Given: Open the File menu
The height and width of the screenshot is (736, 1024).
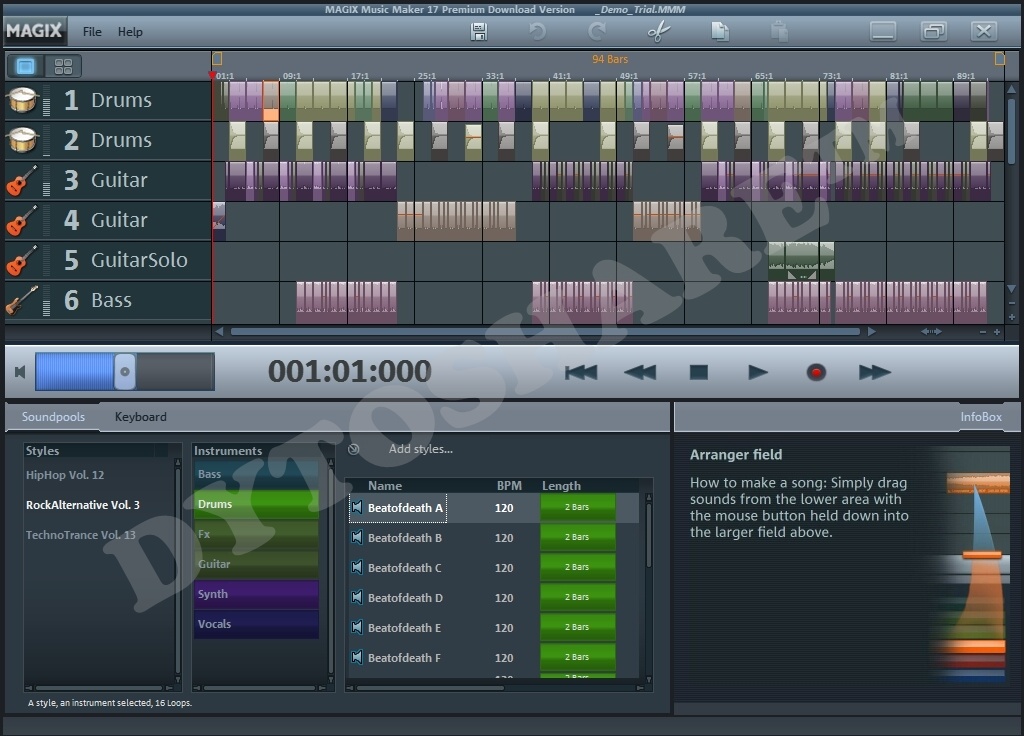Looking at the screenshot, I should point(91,31).
